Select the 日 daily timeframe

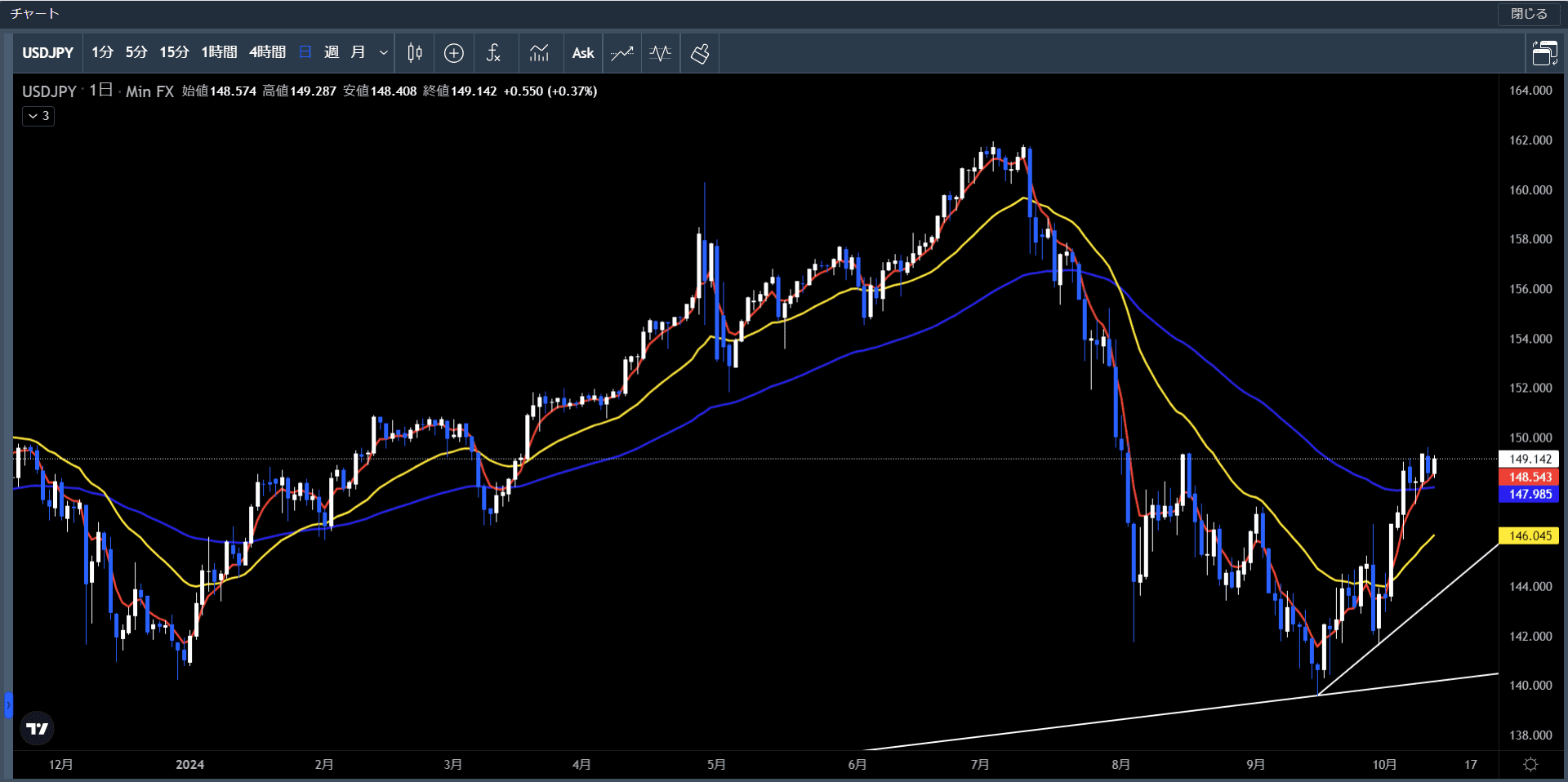(305, 53)
